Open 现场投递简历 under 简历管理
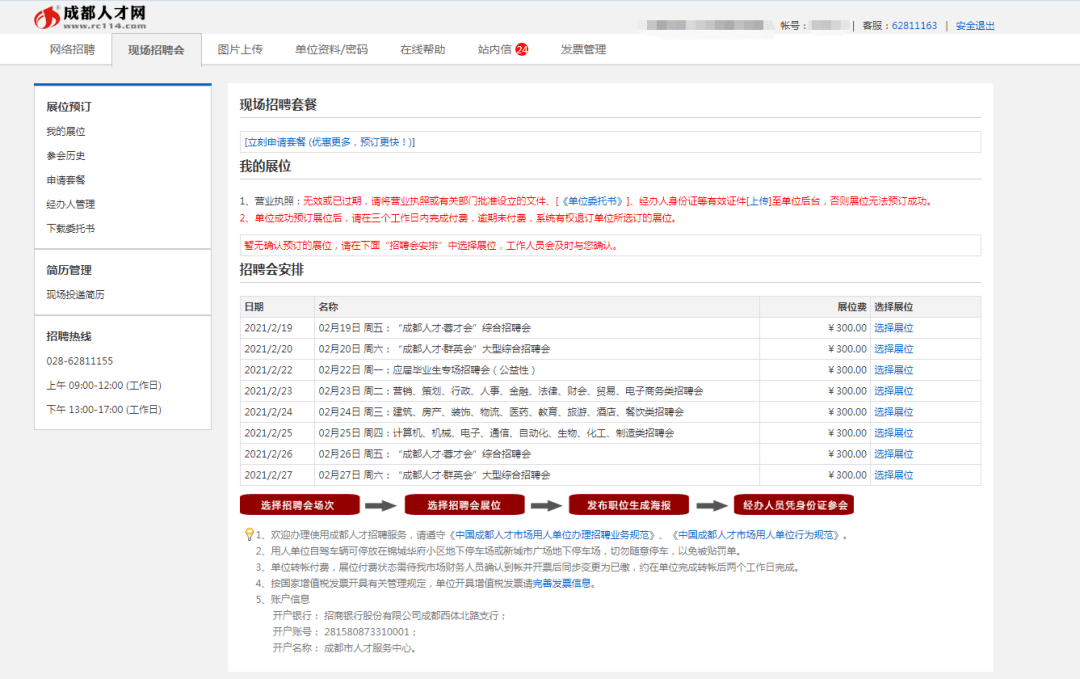The image size is (1080, 679). tap(75, 295)
